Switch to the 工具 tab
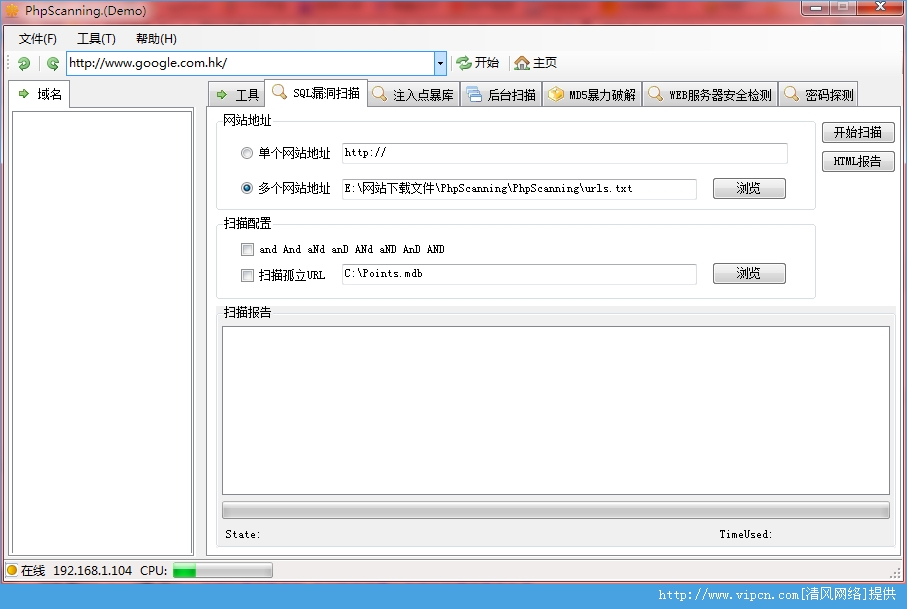Image resolution: width=907 pixels, height=609 pixels. click(237, 95)
